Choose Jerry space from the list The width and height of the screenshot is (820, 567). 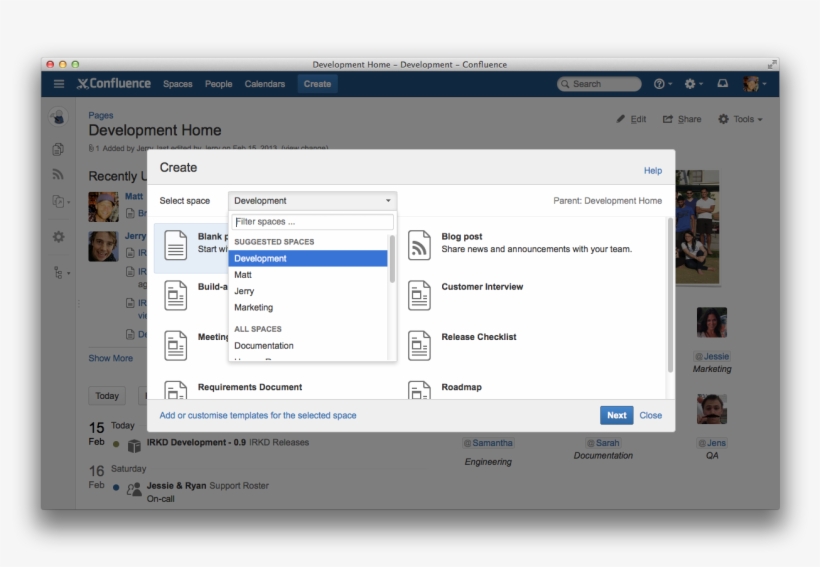pyautogui.click(x=308, y=291)
